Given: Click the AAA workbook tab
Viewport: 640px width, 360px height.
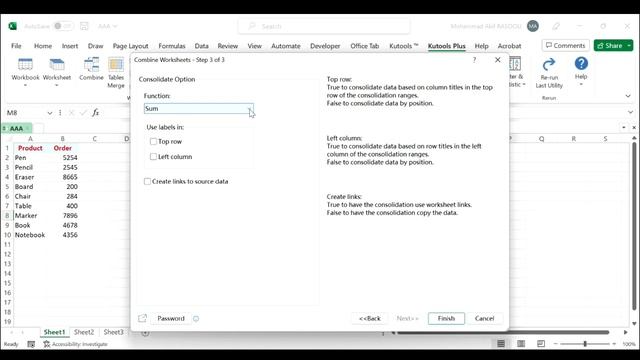Looking at the screenshot, I should point(16,129).
